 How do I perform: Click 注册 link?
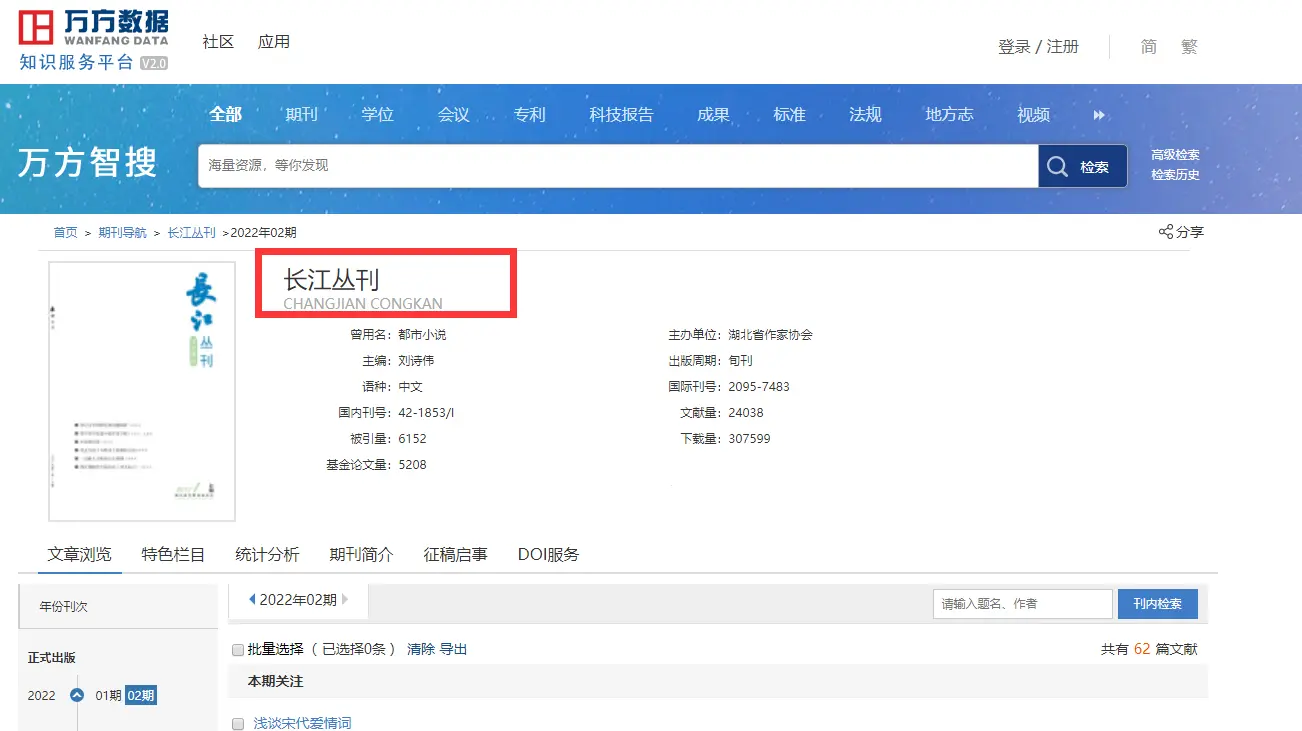click(1063, 47)
